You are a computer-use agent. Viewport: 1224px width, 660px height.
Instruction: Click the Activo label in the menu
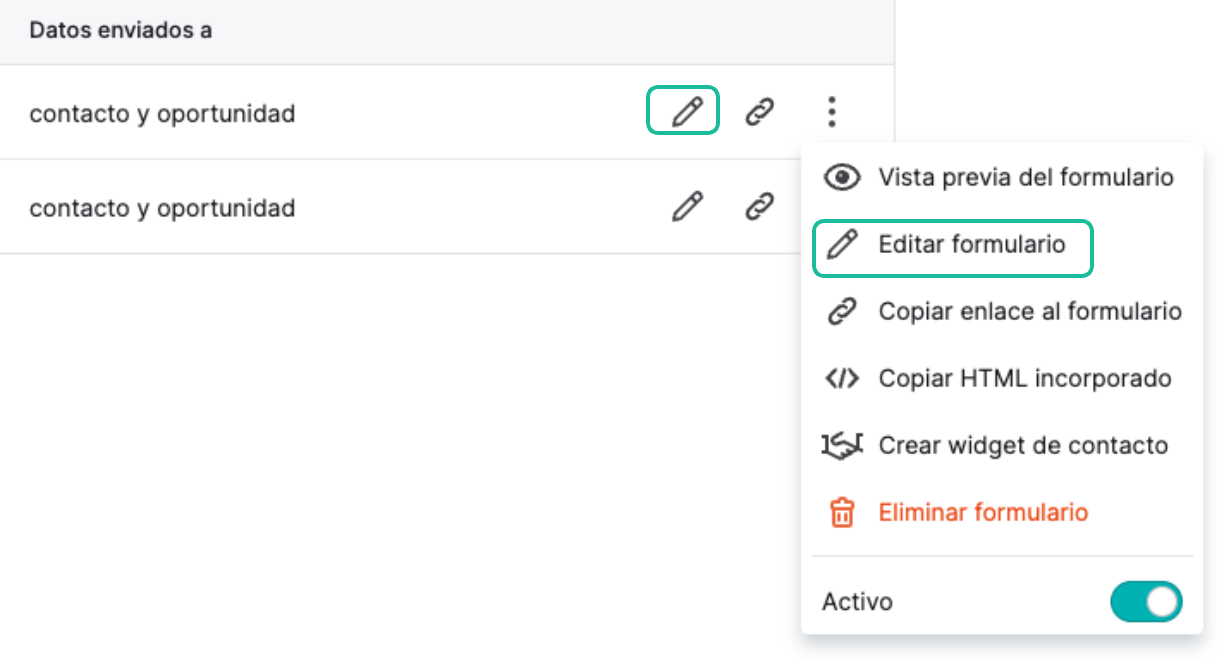(857, 602)
